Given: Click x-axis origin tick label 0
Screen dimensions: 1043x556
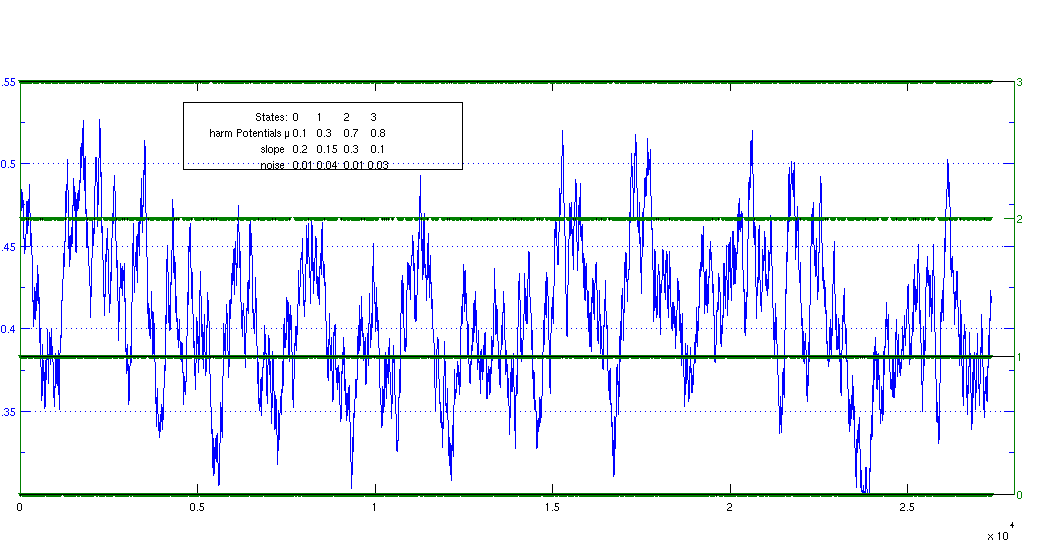Looking at the screenshot, I should click(x=20, y=507).
